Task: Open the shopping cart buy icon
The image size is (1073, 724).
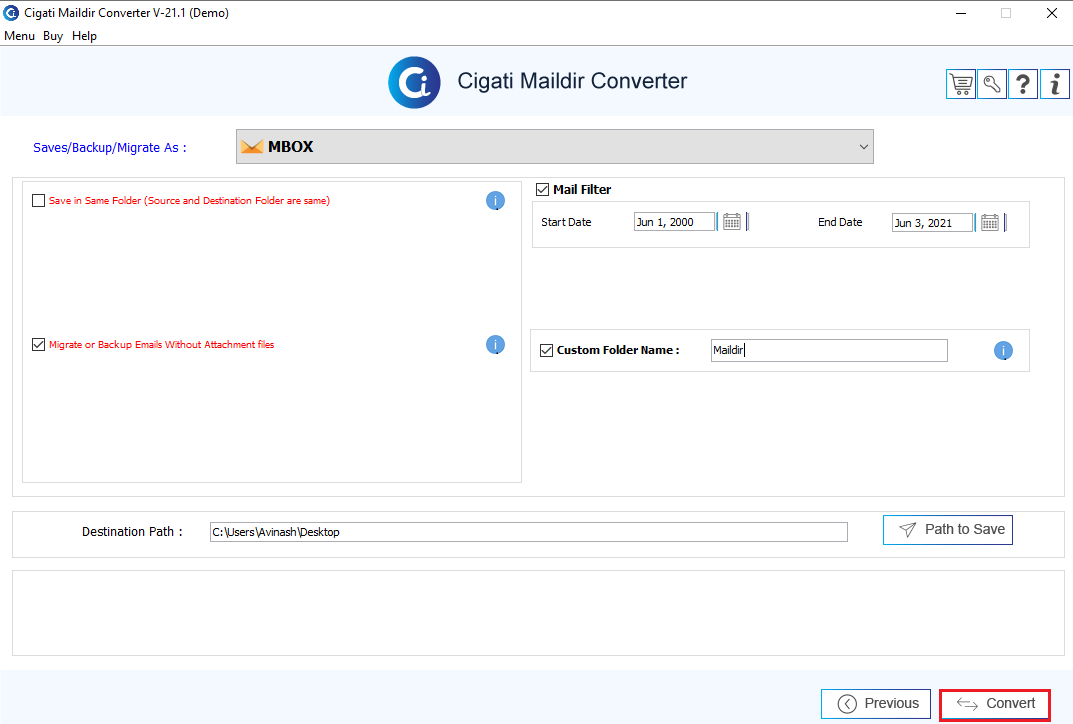Action: click(x=961, y=84)
